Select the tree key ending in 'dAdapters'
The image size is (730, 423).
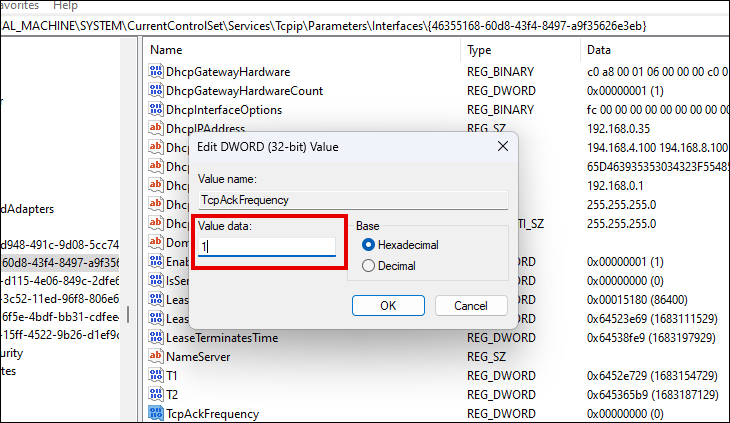pos(27,209)
